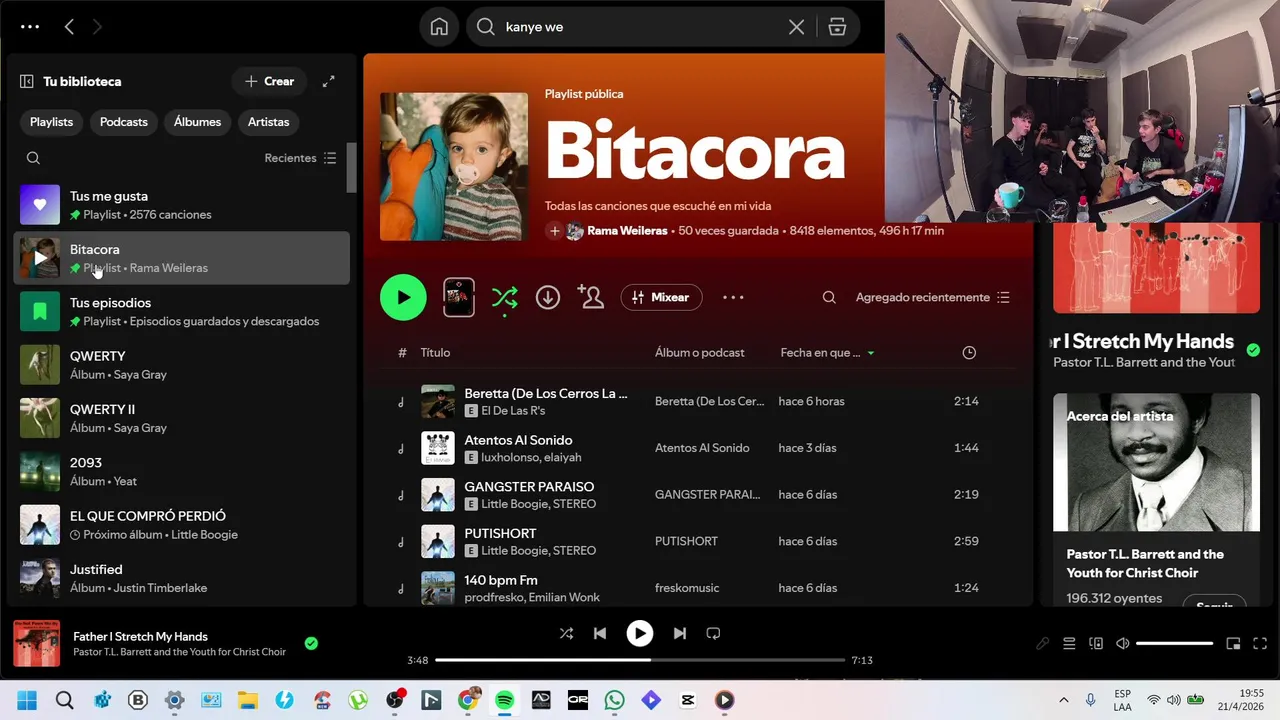The height and width of the screenshot is (720, 1280).
Task: Open artist El De Las R's
Action: click(x=513, y=411)
